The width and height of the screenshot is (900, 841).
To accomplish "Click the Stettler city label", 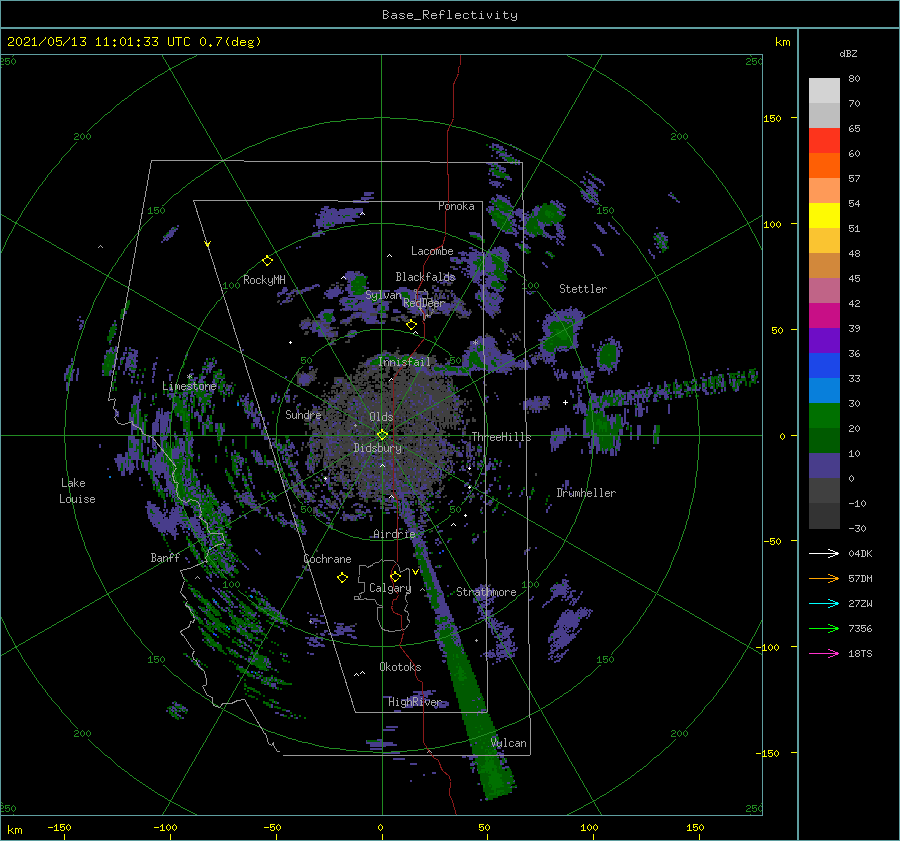I will [x=583, y=289].
